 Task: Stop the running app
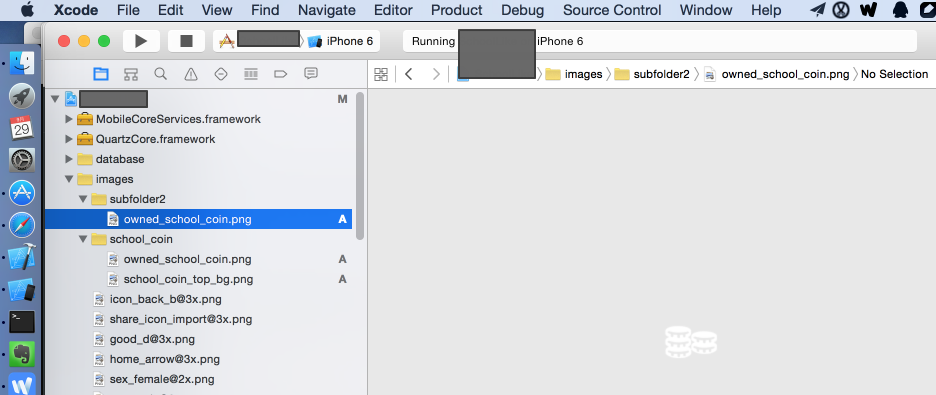[186, 41]
